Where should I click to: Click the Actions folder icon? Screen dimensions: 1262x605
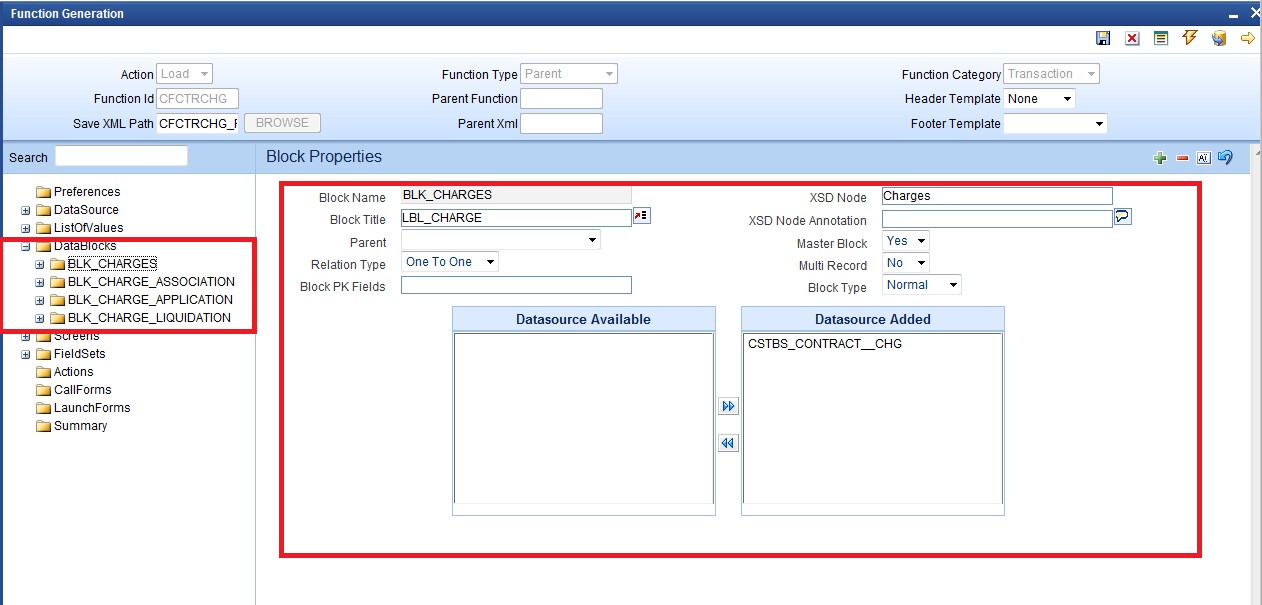(43, 372)
